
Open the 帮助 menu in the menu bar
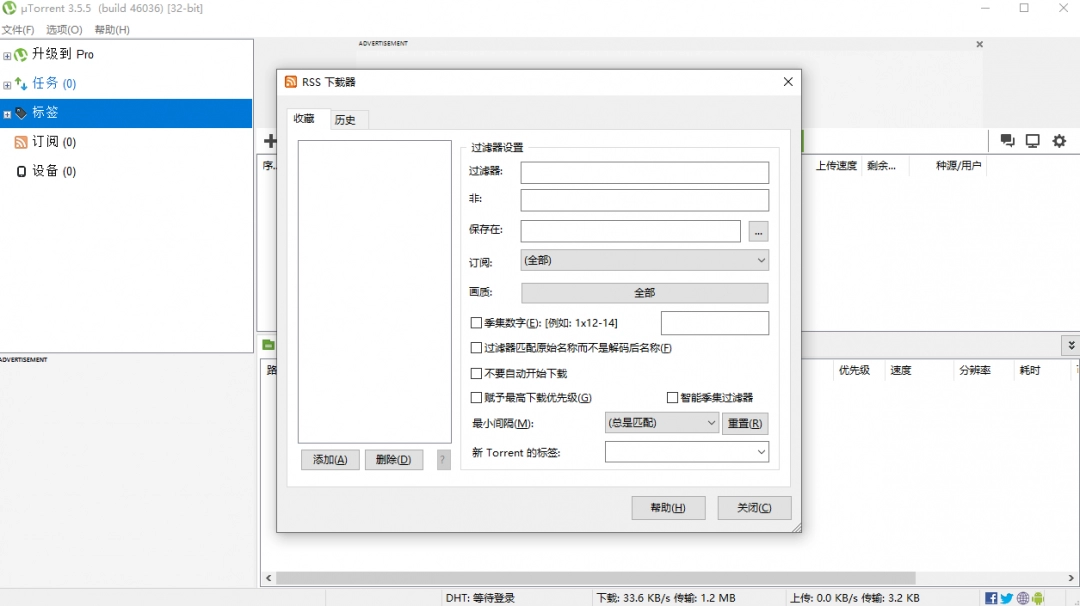pyautogui.click(x=110, y=29)
